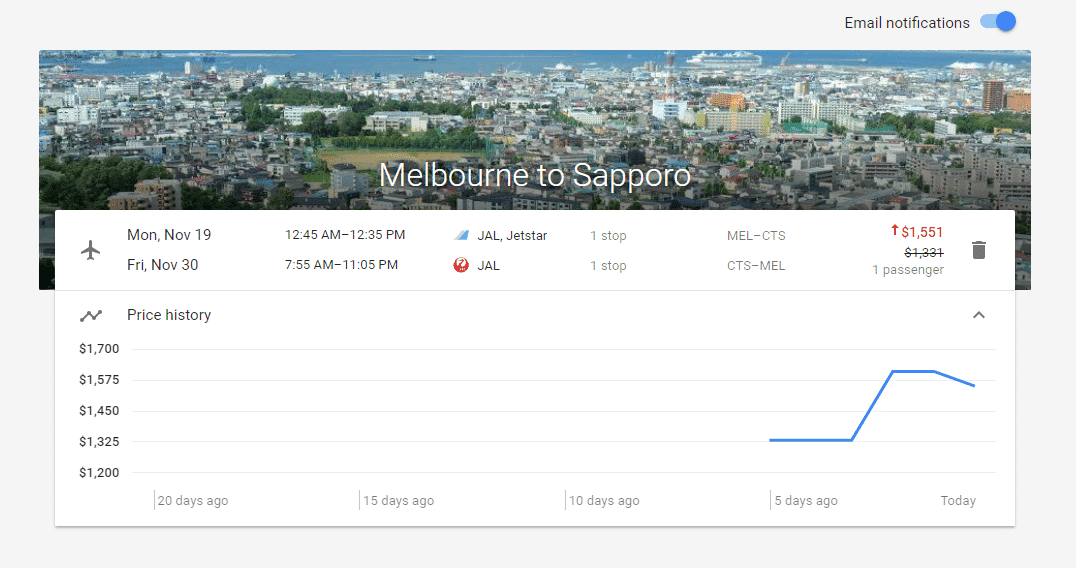This screenshot has width=1076, height=568.
Task: Select the Mon, Nov 19 departure date
Action: 169,235
